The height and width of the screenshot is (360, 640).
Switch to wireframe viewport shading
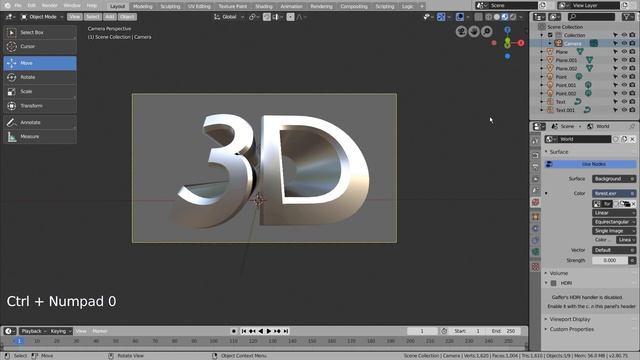tap(489, 17)
